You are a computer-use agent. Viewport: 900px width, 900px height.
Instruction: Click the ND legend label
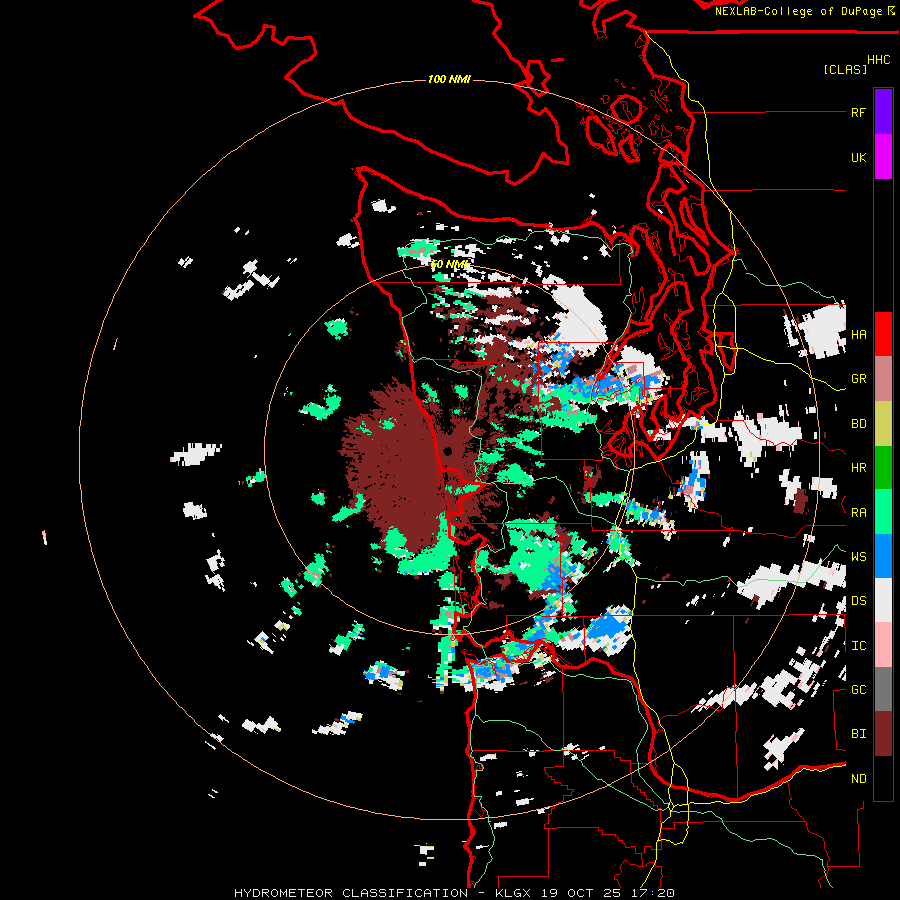[858, 779]
